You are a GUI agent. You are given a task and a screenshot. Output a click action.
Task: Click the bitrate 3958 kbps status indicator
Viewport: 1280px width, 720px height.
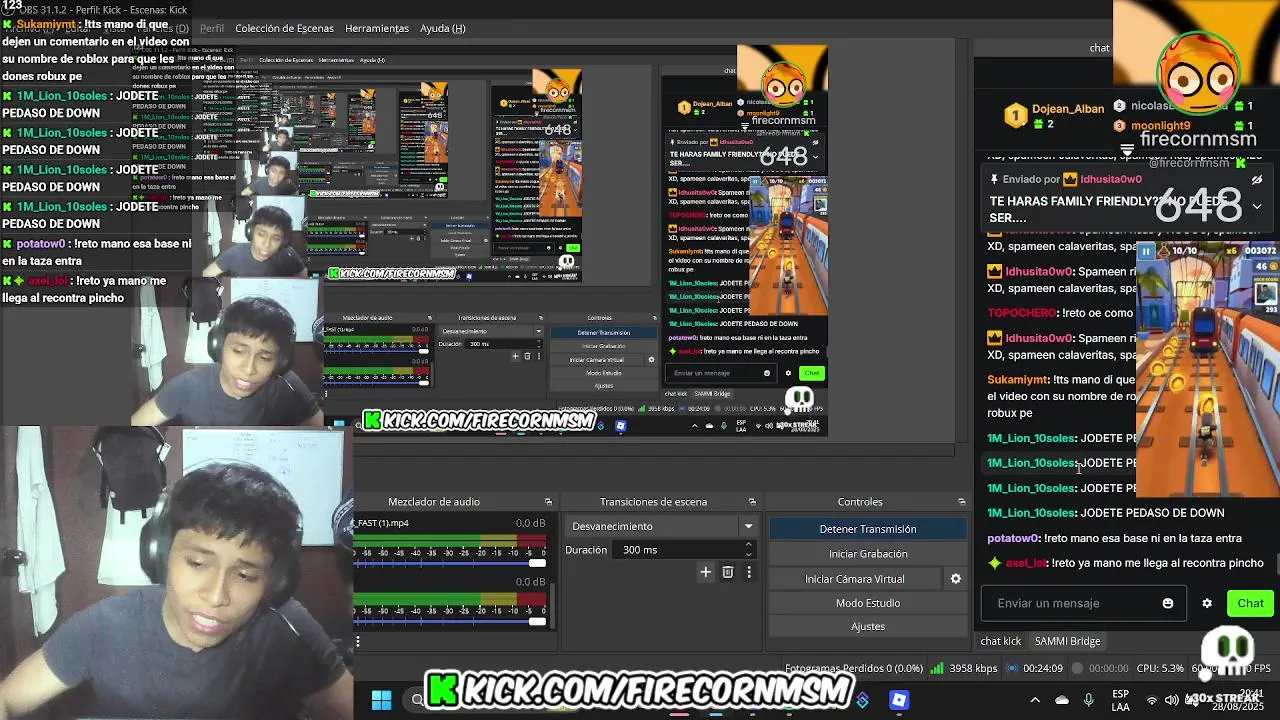click(x=964, y=668)
